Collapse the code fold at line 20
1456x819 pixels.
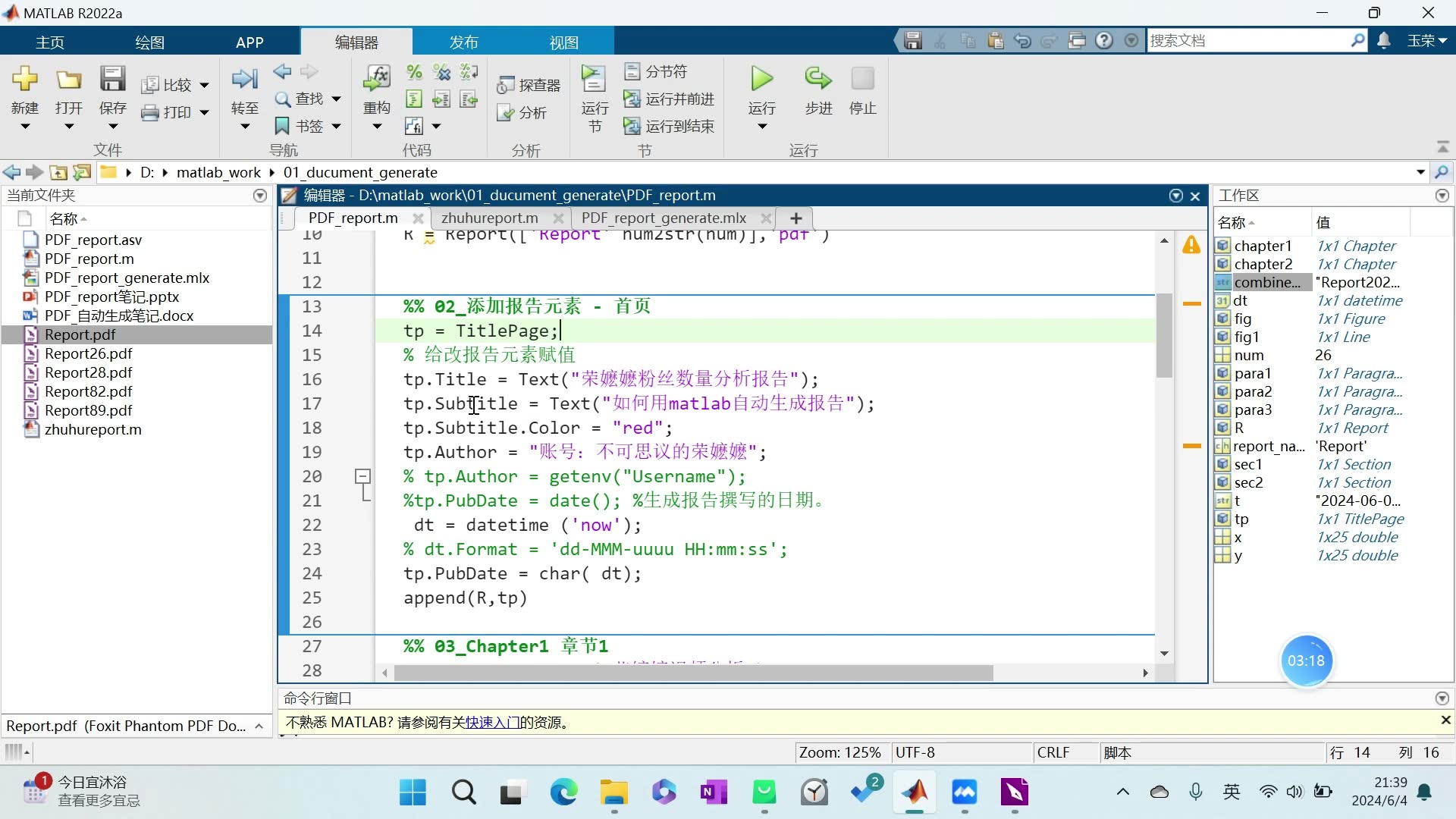[363, 476]
